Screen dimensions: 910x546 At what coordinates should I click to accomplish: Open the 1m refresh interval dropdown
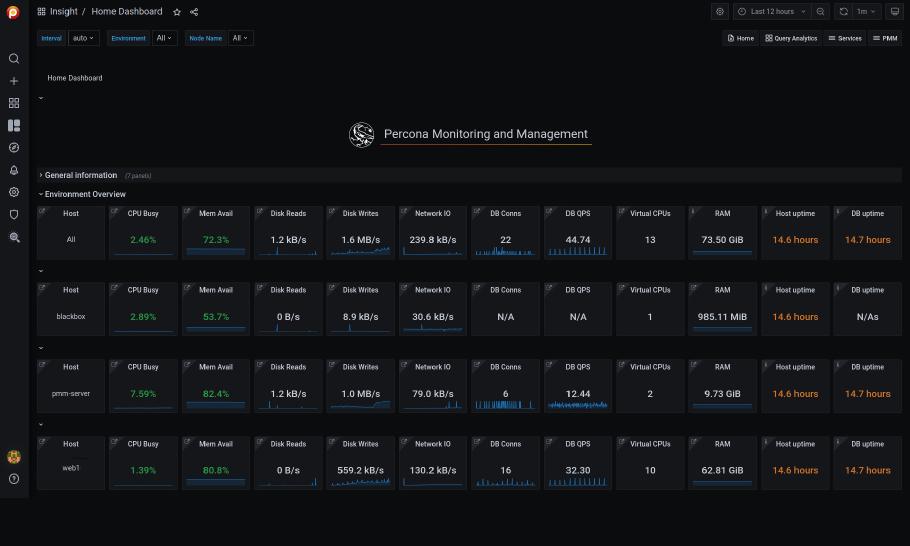866,12
